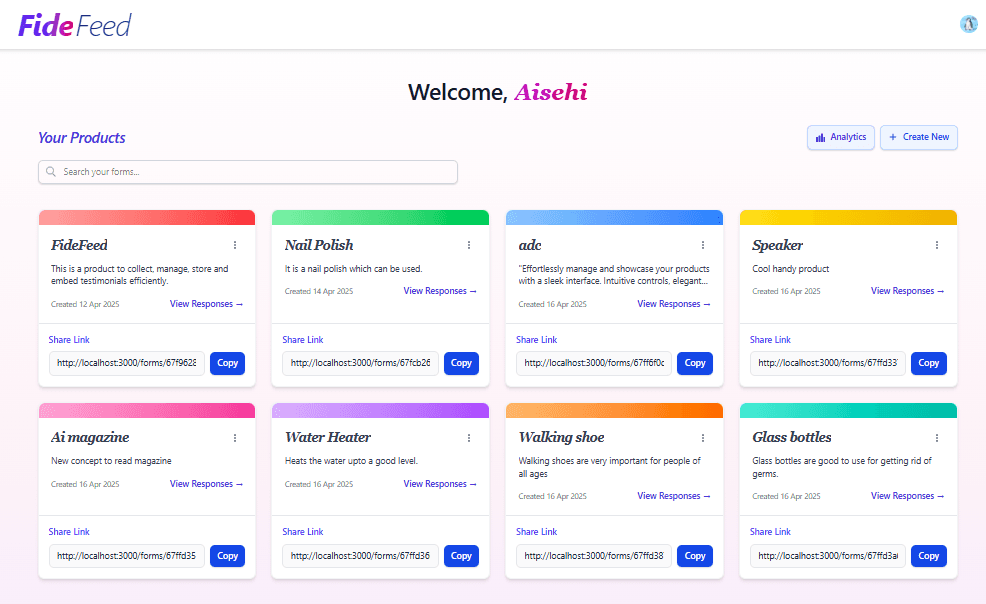The image size is (986, 604).
Task: Open the Walking shoe three-dot menu
Action: tap(702, 437)
